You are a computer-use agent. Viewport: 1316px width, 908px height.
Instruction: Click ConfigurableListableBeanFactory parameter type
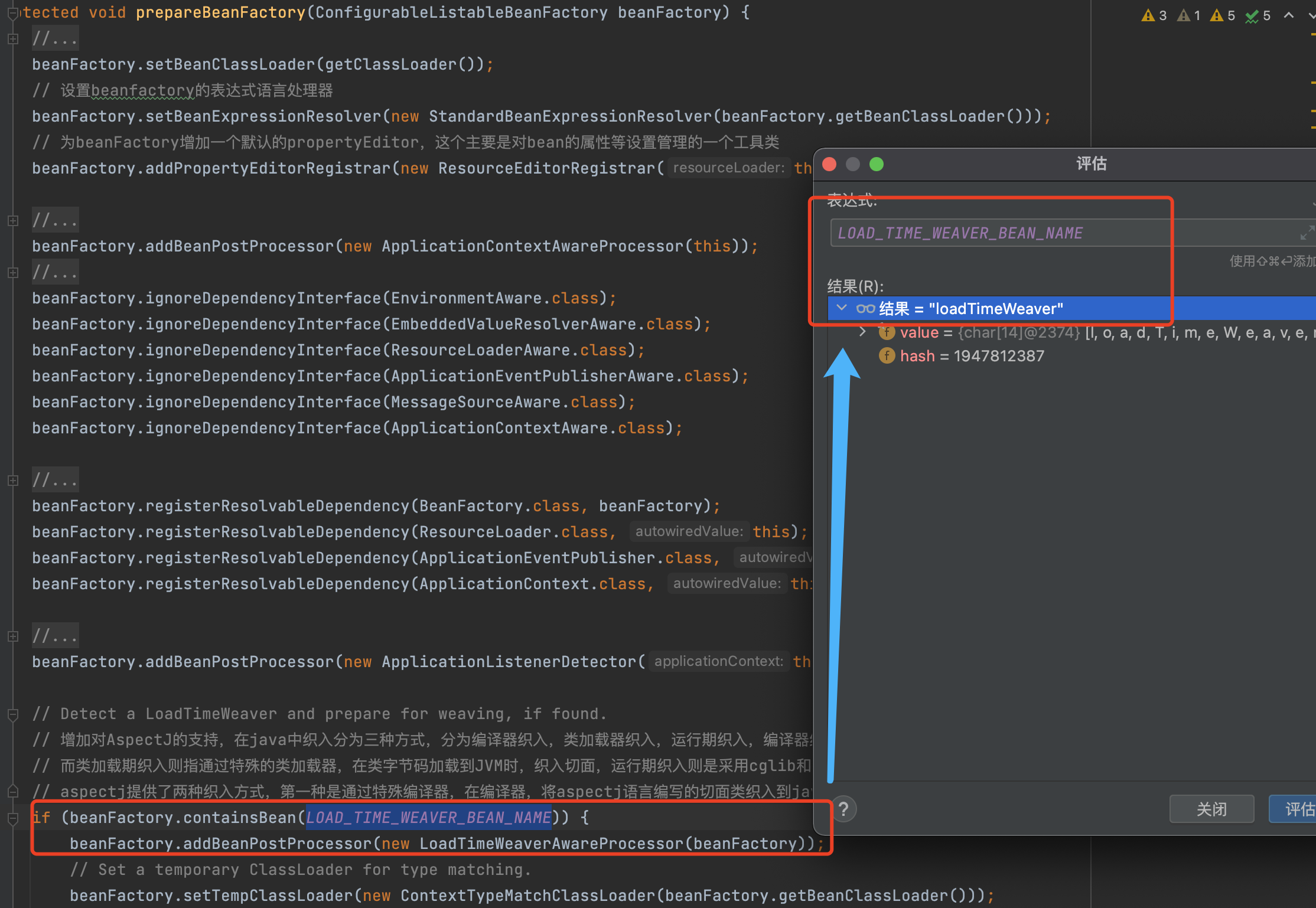[x=461, y=12]
